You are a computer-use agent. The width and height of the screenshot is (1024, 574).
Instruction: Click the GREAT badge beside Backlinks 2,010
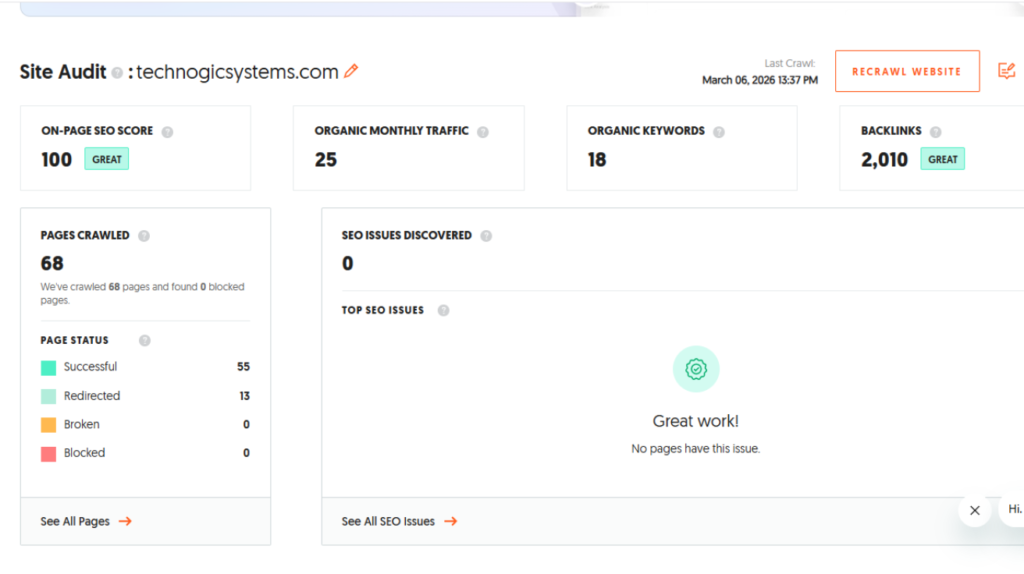tap(942, 159)
